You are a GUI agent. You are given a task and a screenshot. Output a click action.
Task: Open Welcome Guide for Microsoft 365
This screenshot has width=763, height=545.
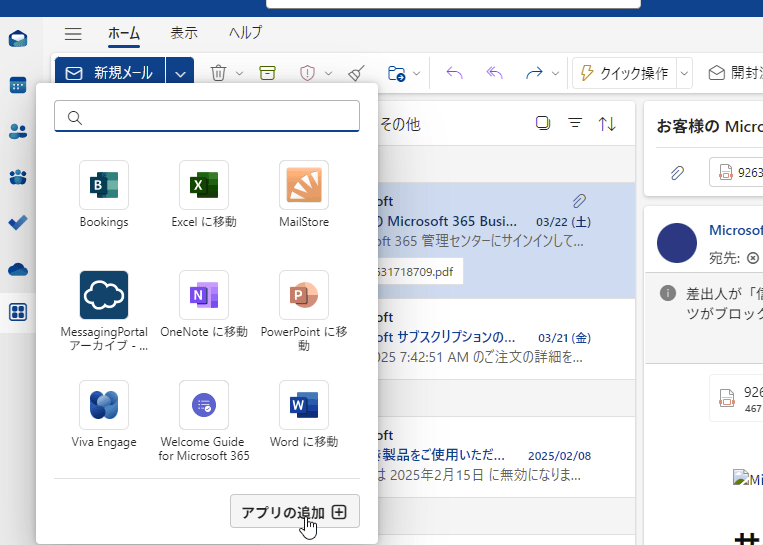pos(204,405)
